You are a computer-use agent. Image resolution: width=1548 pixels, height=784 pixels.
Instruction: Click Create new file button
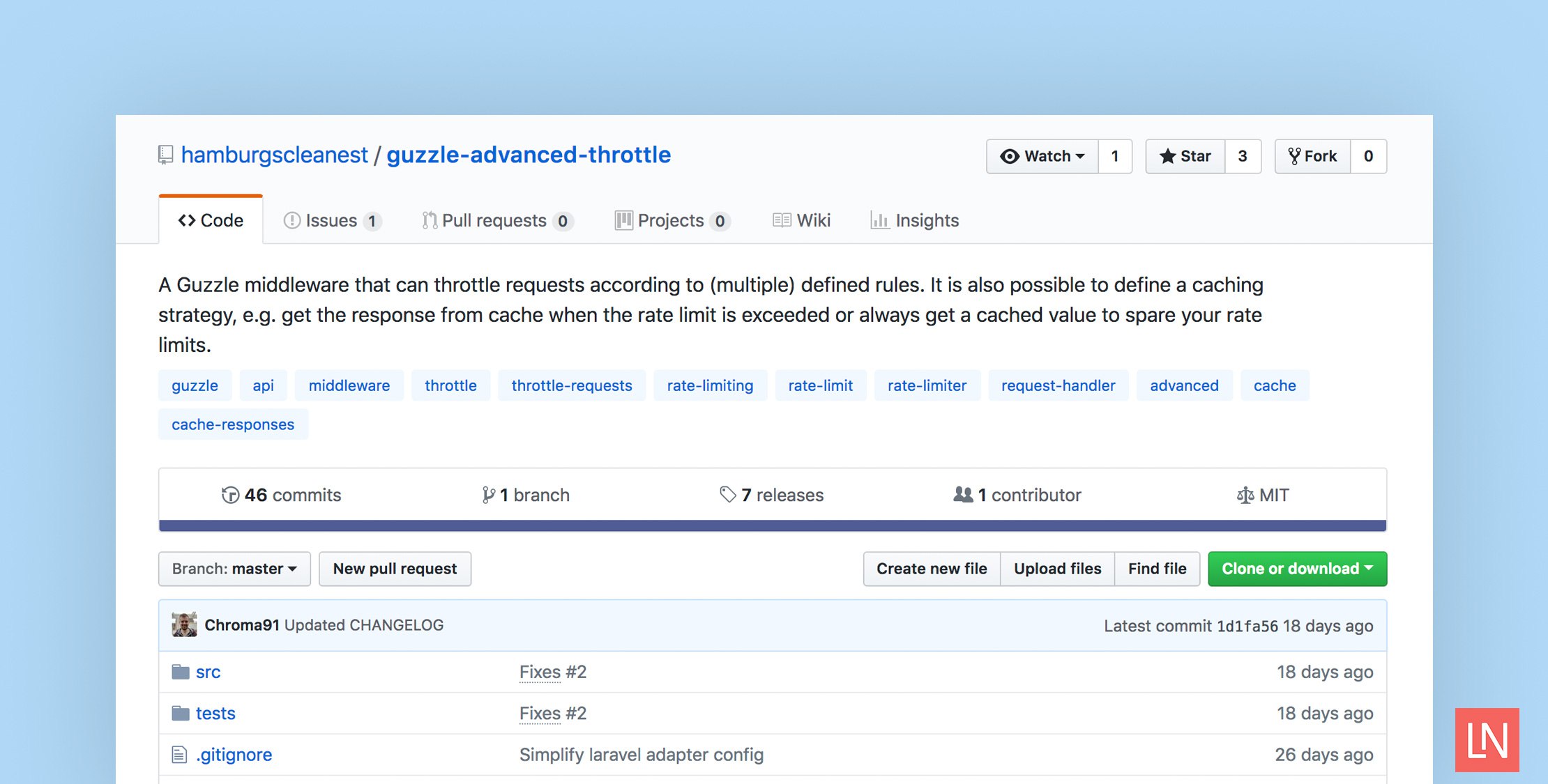point(932,569)
